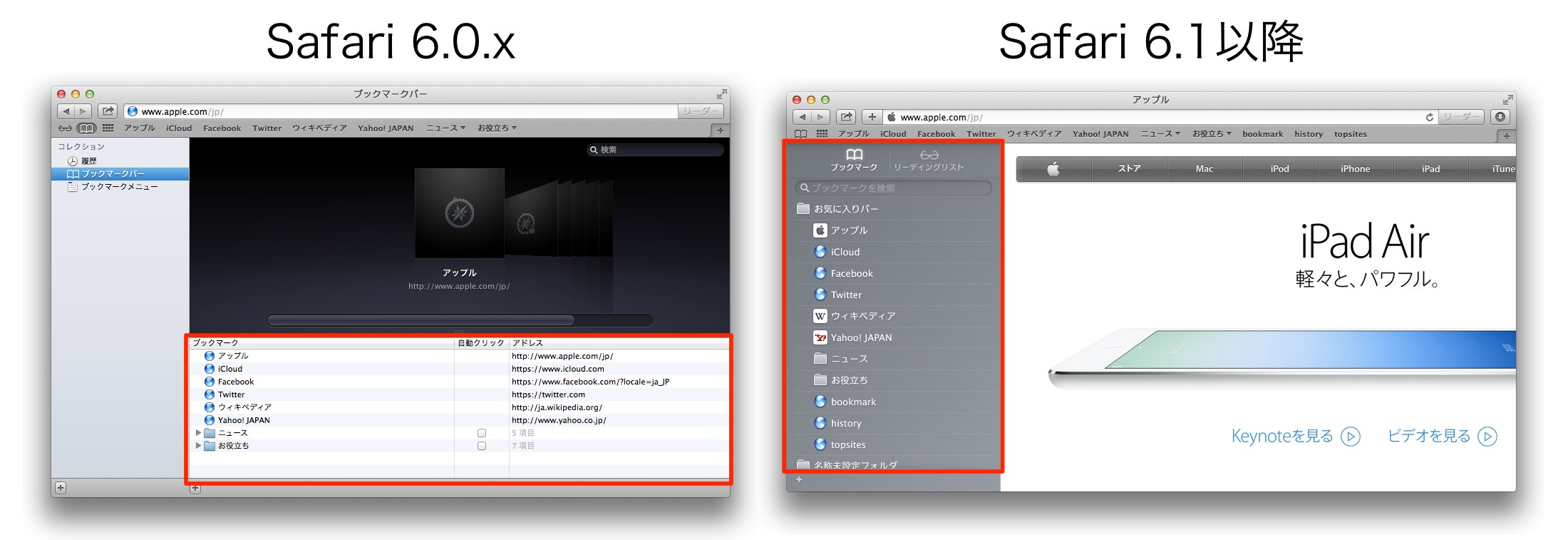Click the ブックマーク column header
Viewport: 1568px width, 540px height.
pyautogui.click(x=322, y=343)
